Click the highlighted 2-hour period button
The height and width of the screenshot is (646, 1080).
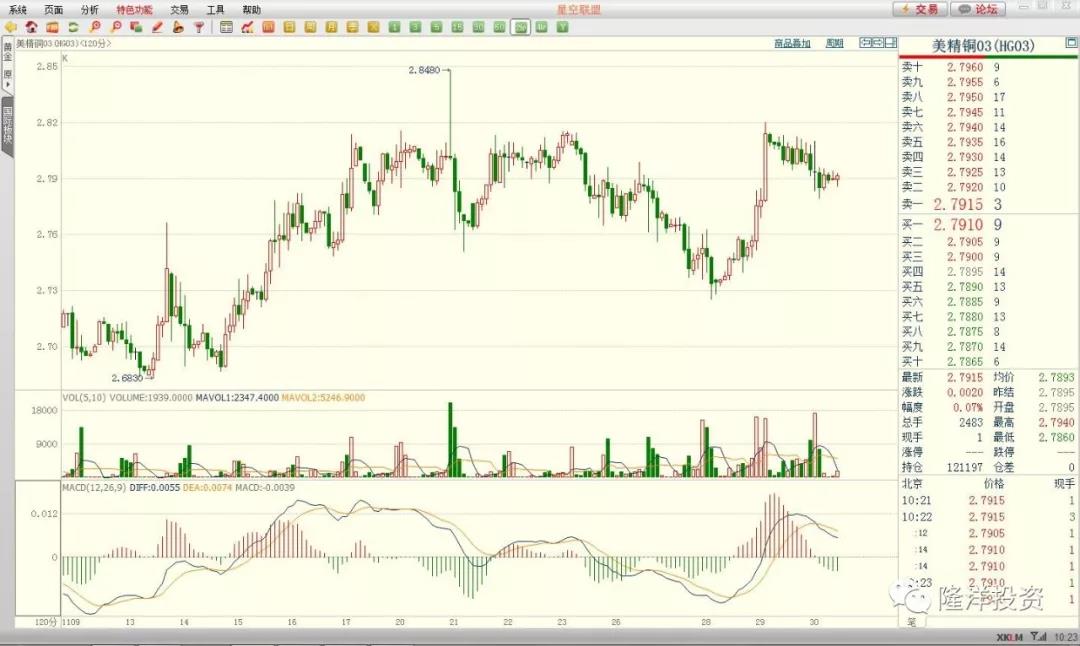(x=520, y=28)
